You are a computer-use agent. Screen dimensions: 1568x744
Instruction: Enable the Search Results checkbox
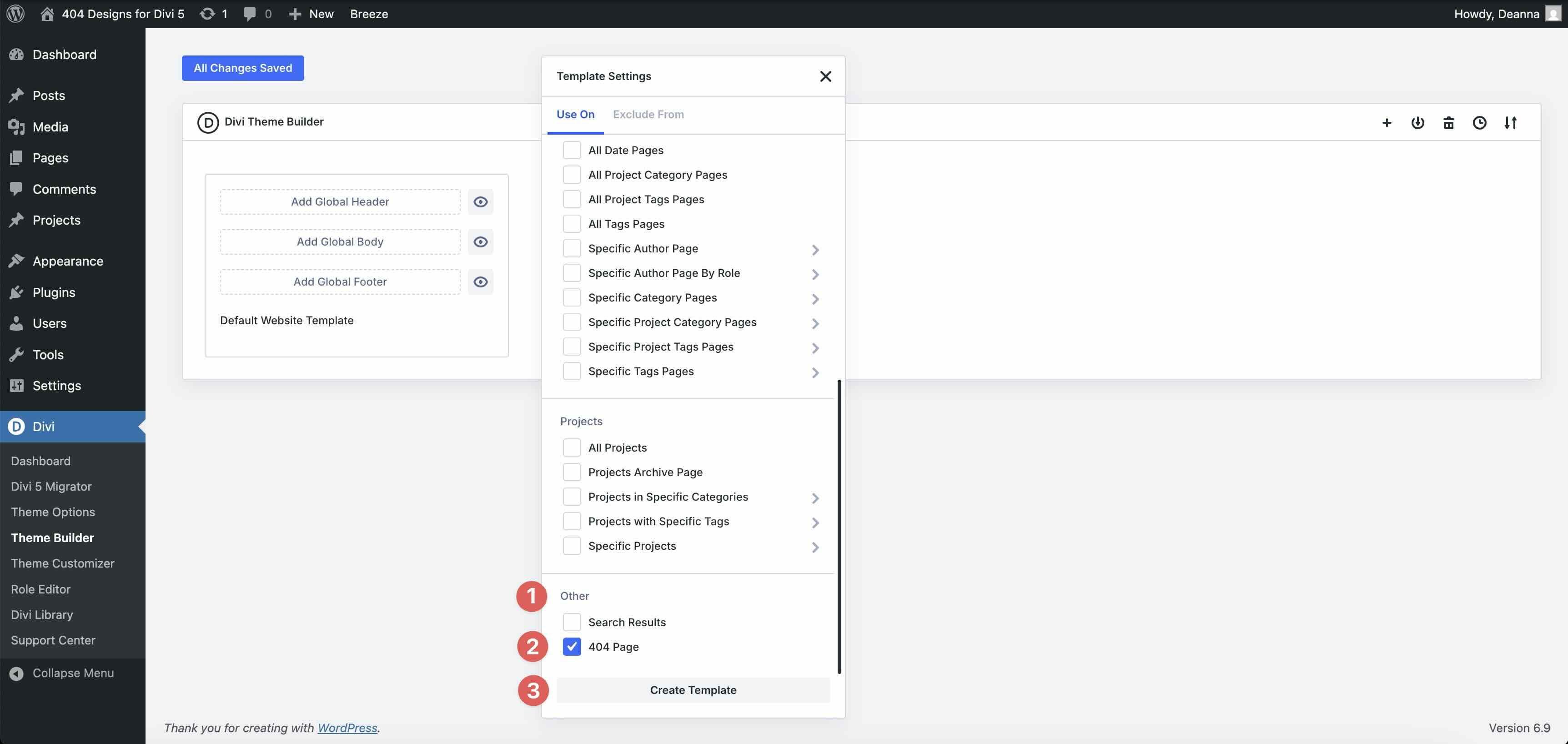(572, 622)
